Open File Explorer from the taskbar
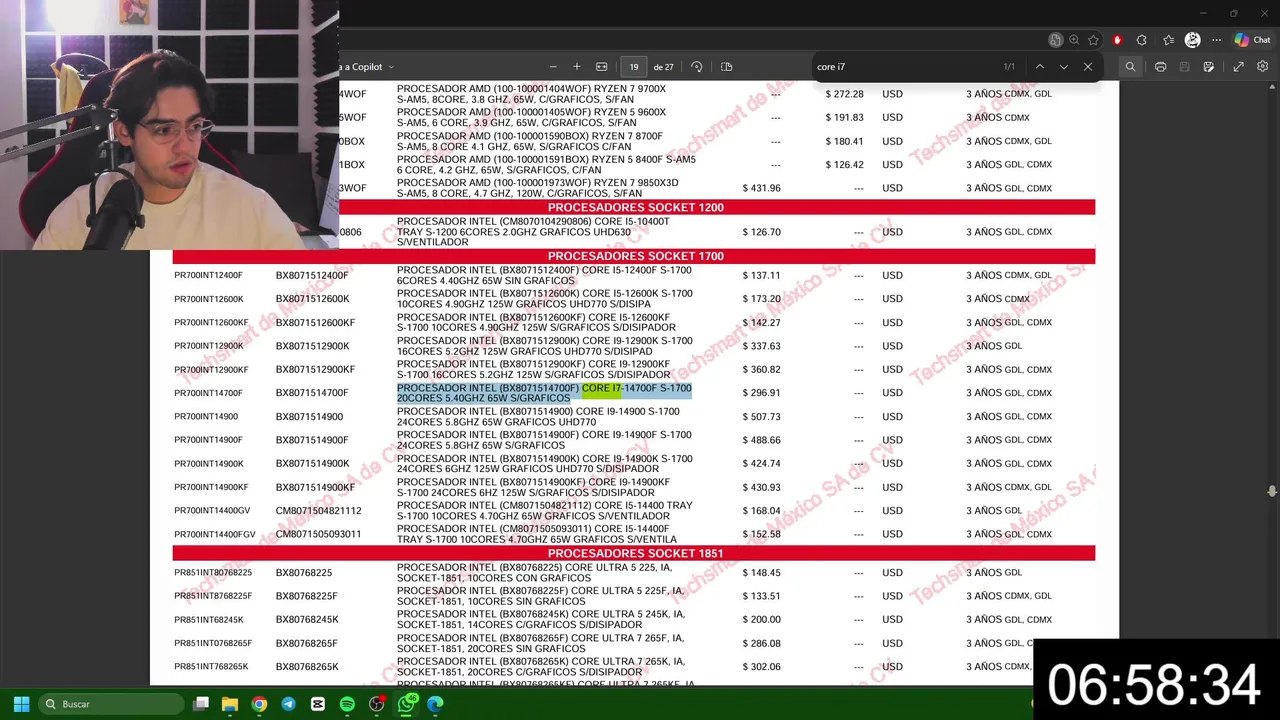Image resolution: width=1280 pixels, height=720 pixels. 230,704
